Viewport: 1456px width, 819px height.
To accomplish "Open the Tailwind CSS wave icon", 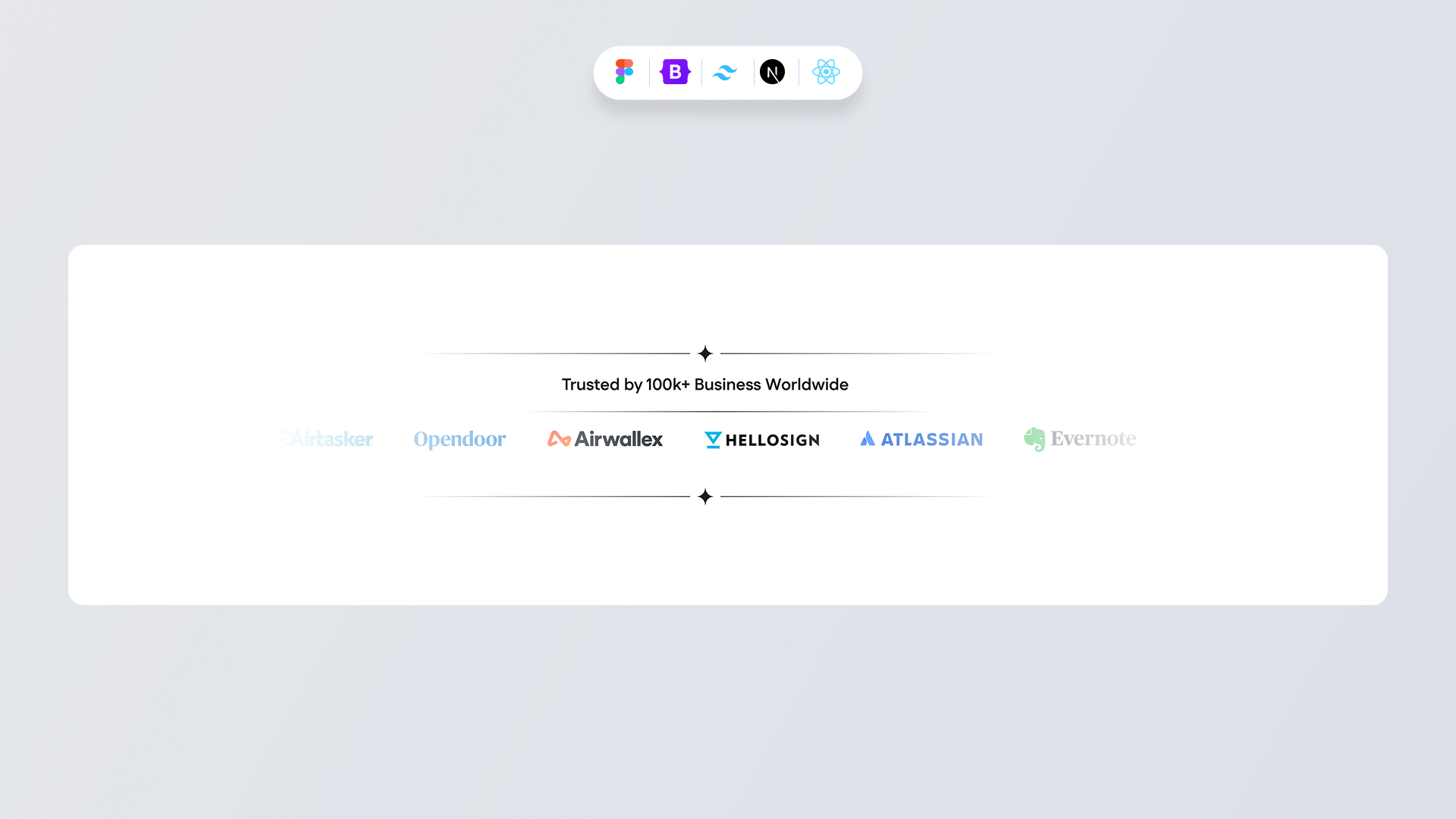I will point(725,73).
